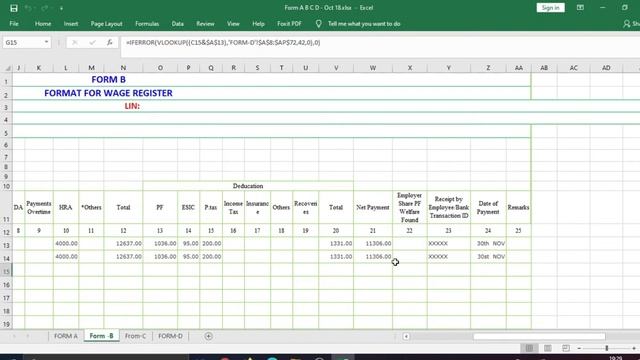Open the Foxit PDF tab
The width and height of the screenshot is (640, 360).
point(289,24)
